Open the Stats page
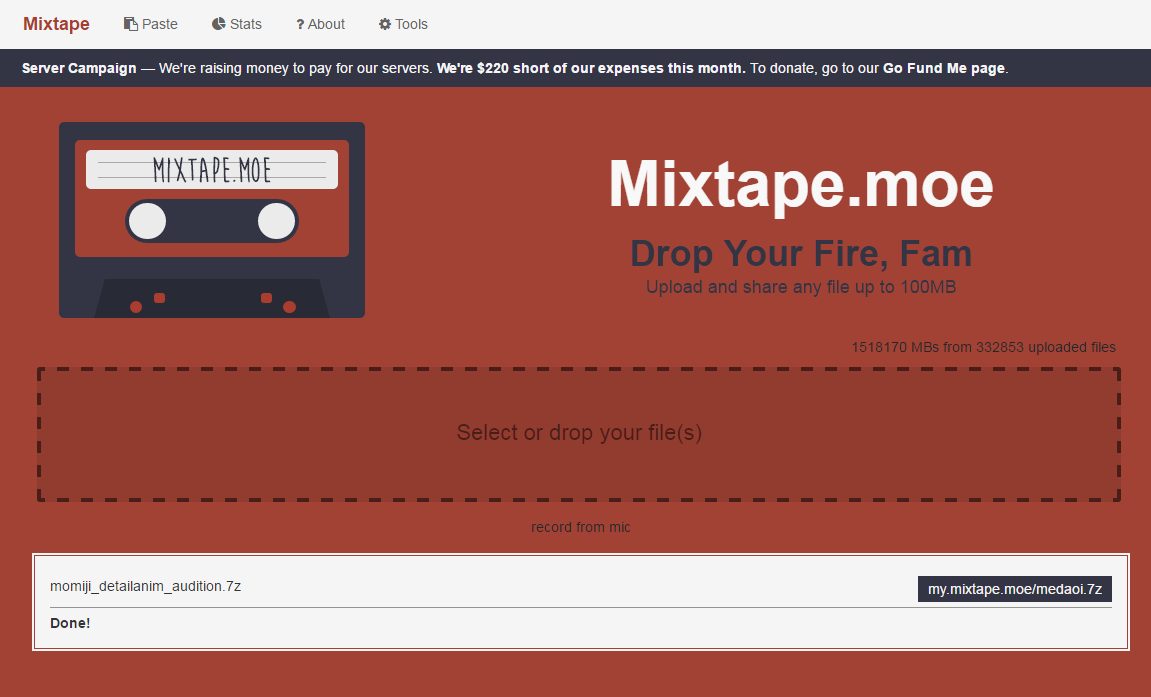 pyautogui.click(x=236, y=24)
